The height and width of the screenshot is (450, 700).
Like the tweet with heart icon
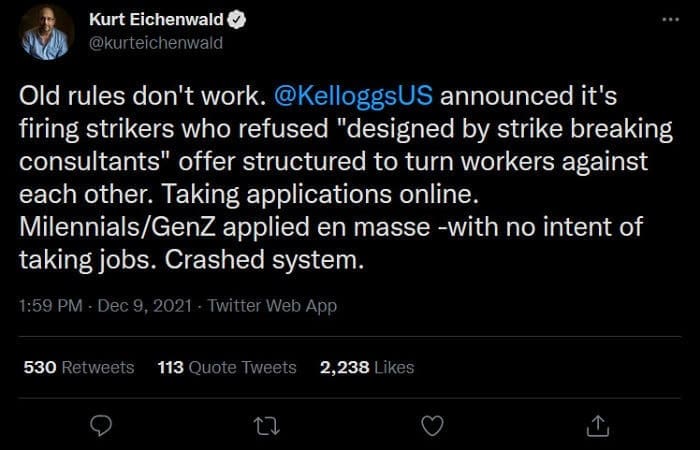pyautogui.click(x=433, y=426)
